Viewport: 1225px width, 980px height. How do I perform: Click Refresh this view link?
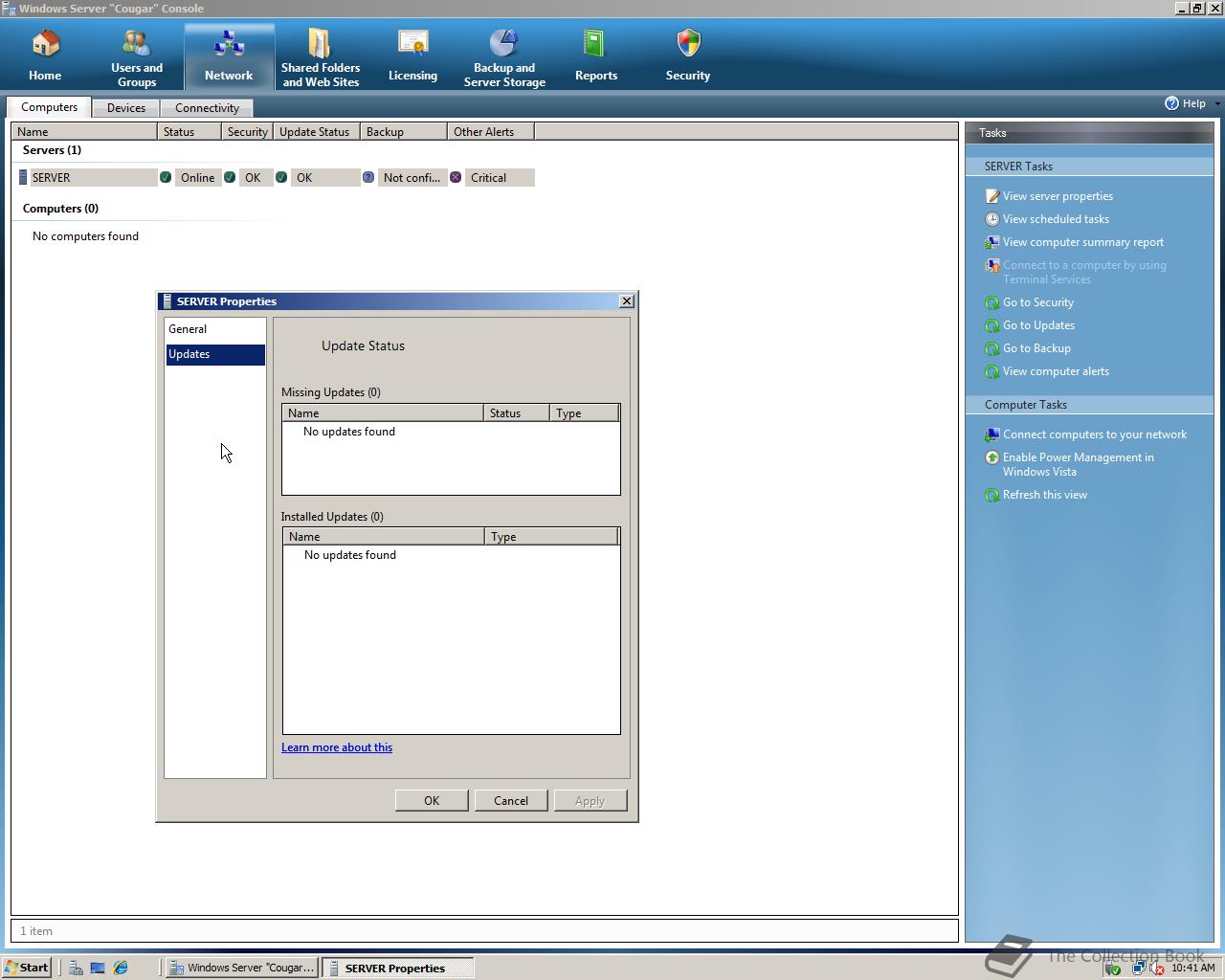point(1045,495)
